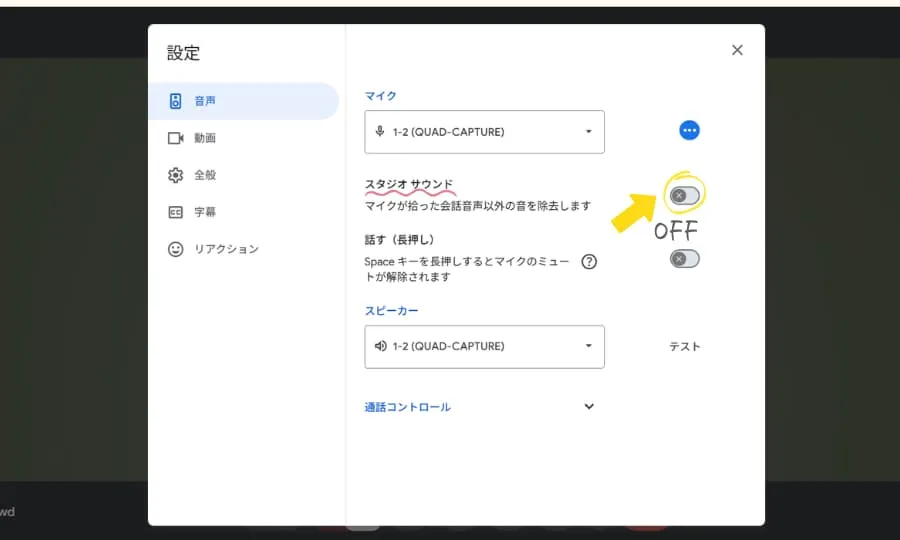Click the smiley icon for リアクション
This screenshot has width=900, height=540.
point(176,249)
